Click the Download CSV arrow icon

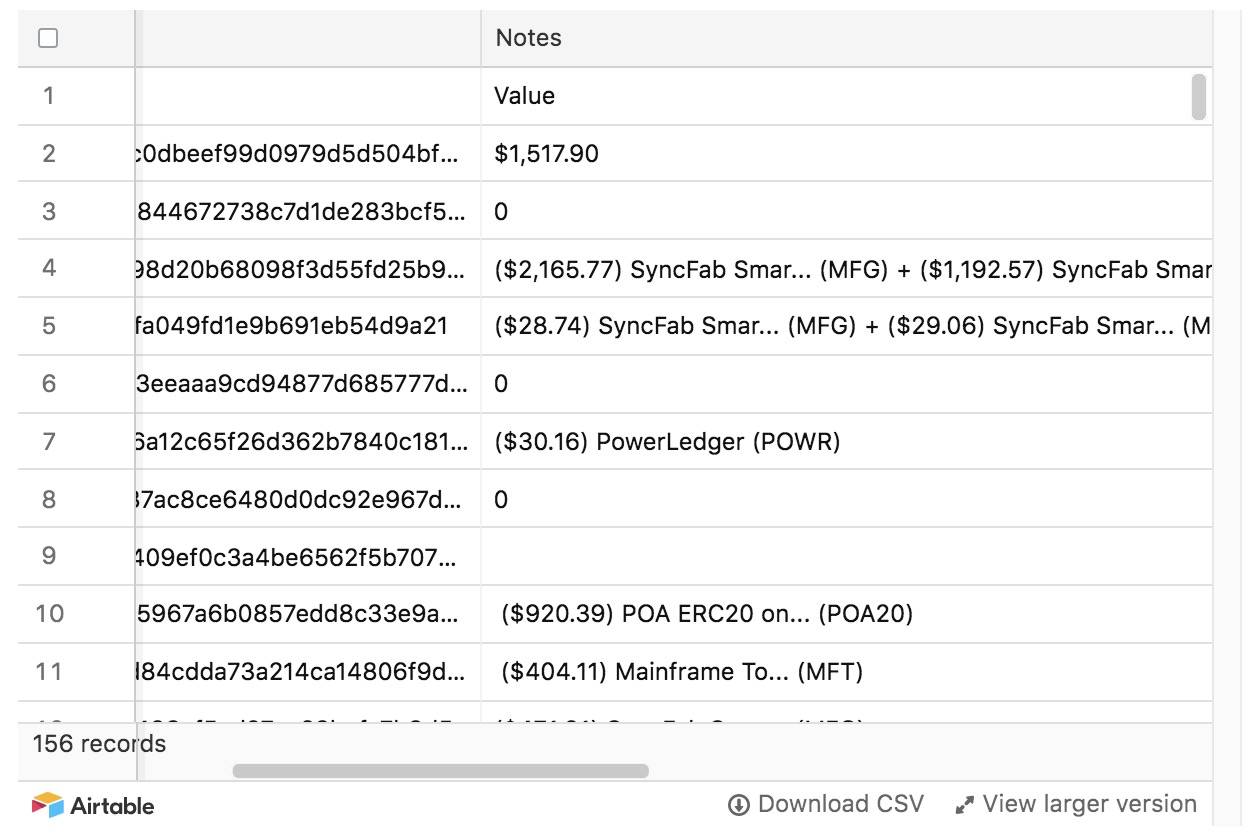(x=738, y=805)
